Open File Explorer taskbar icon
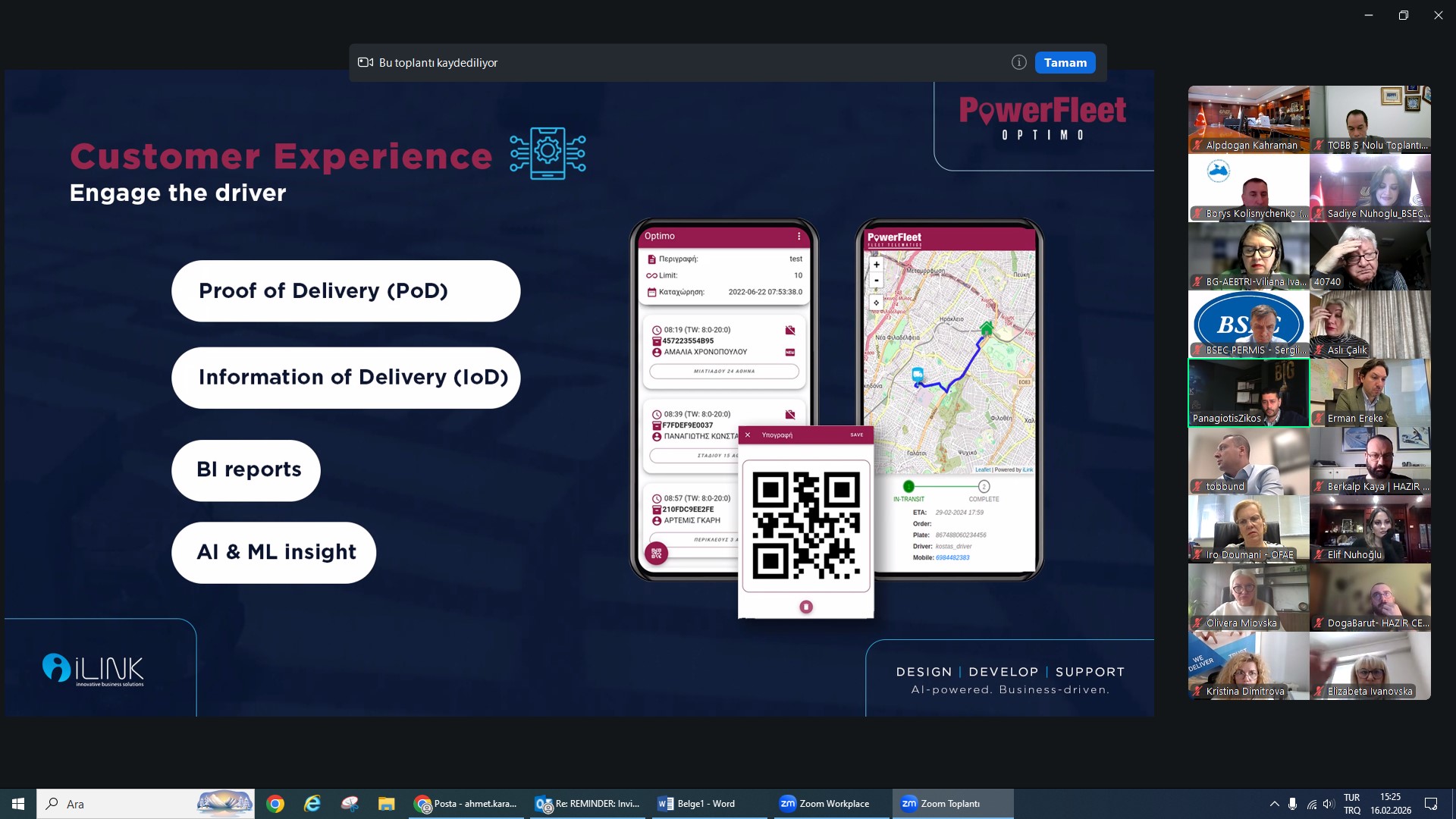 tap(387, 804)
